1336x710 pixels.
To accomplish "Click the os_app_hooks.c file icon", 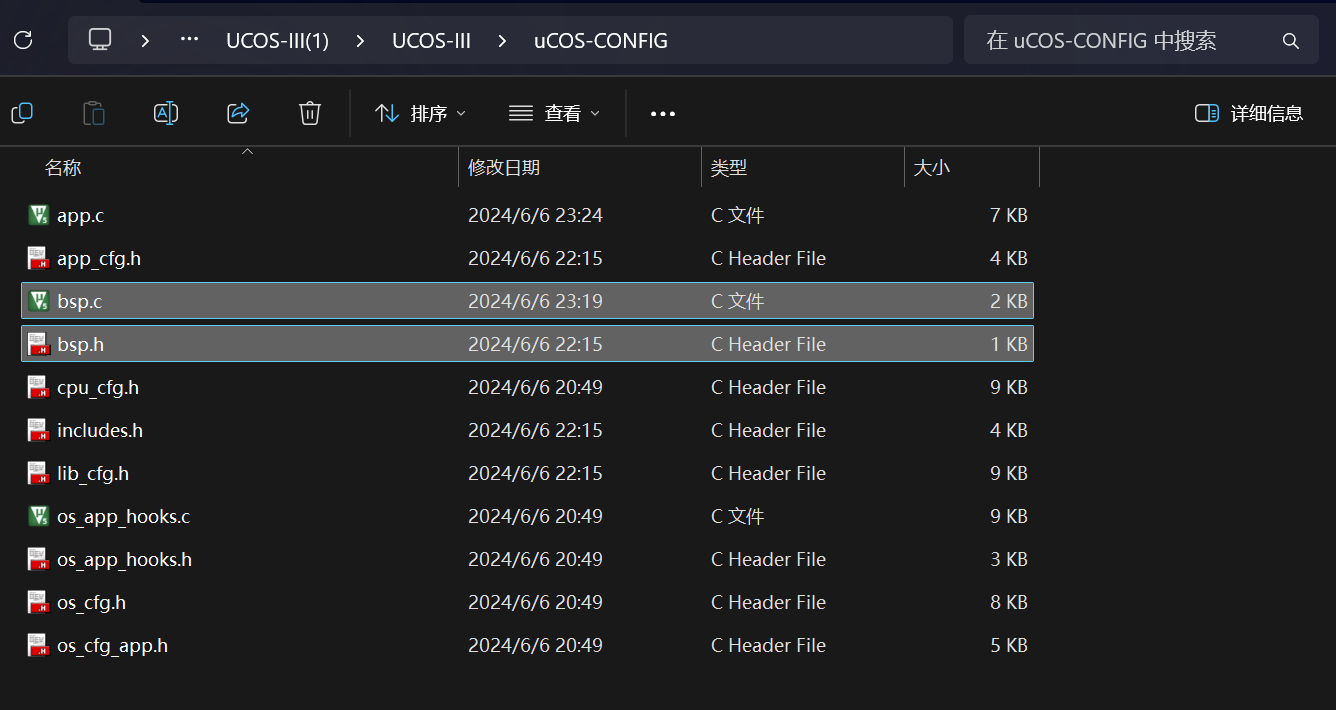I will [x=39, y=516].
